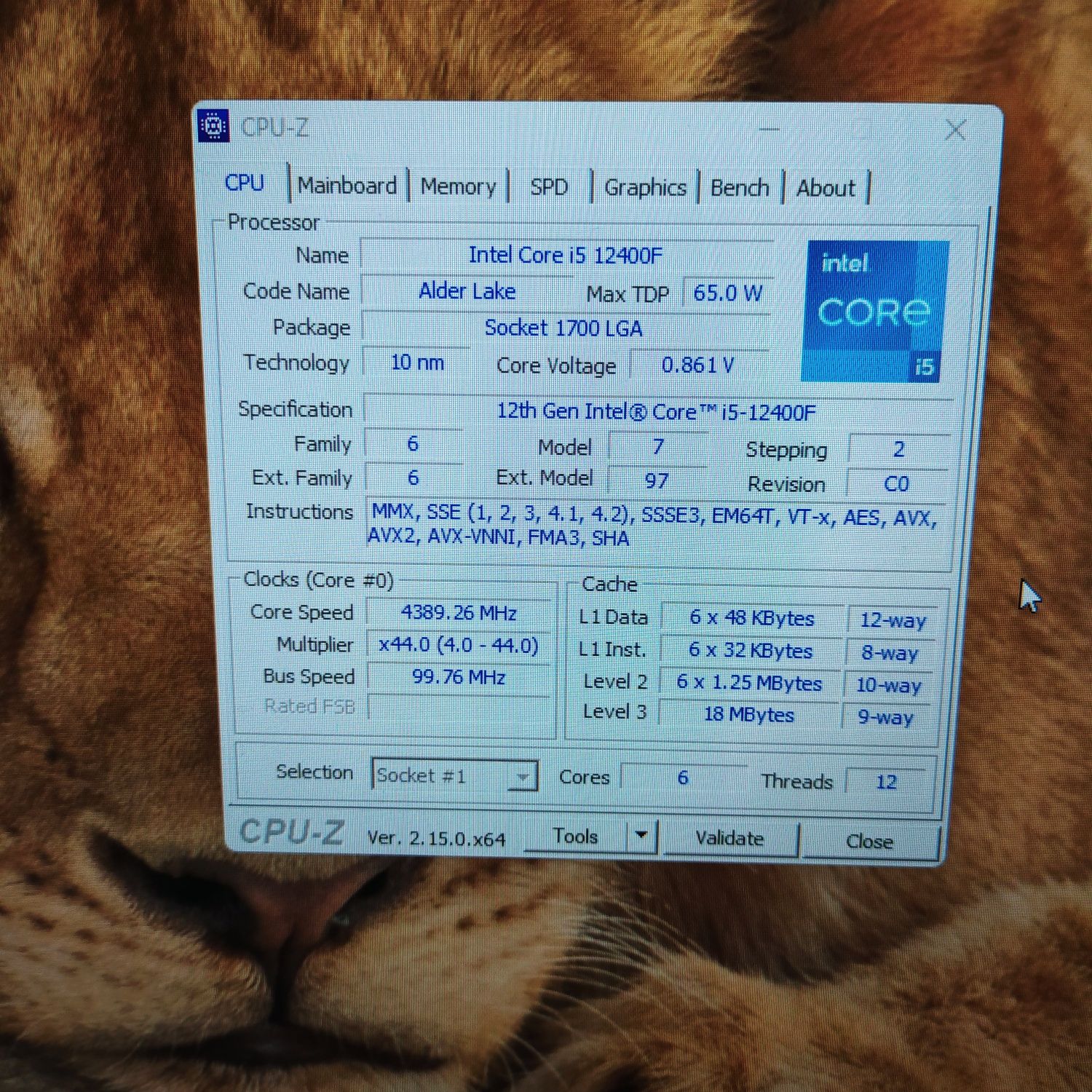Viewport: 1092px width, 1092px height.
Task: Click the L1 Inst. 6 x 32 KBytes value
Action: [x=750, y=650]
